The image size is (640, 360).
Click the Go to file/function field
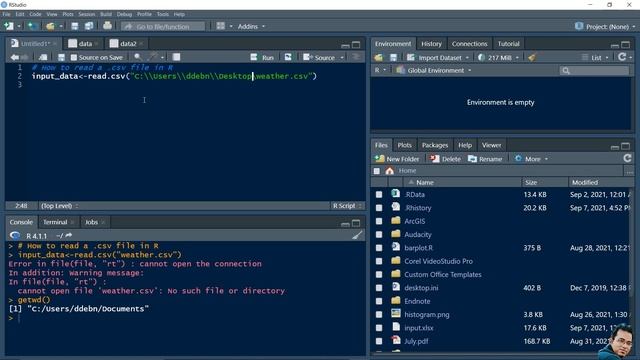coord(163,27)
